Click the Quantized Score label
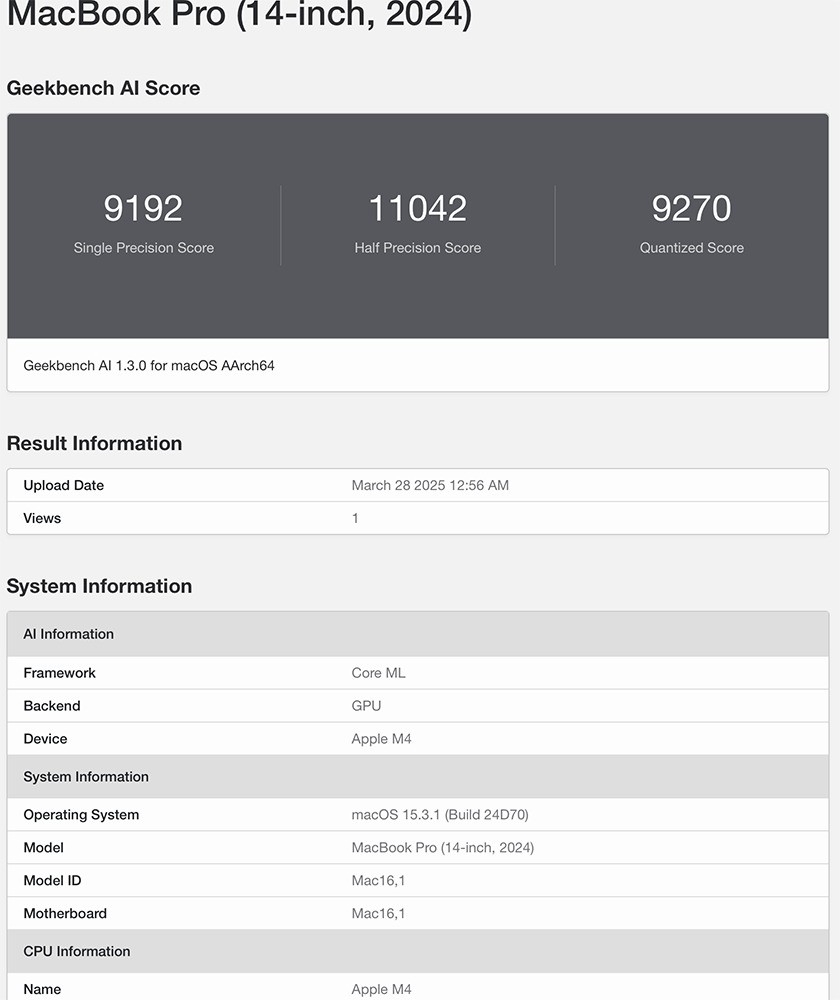Viewport: 840px width, 1000px height. [x=691, y=248]
